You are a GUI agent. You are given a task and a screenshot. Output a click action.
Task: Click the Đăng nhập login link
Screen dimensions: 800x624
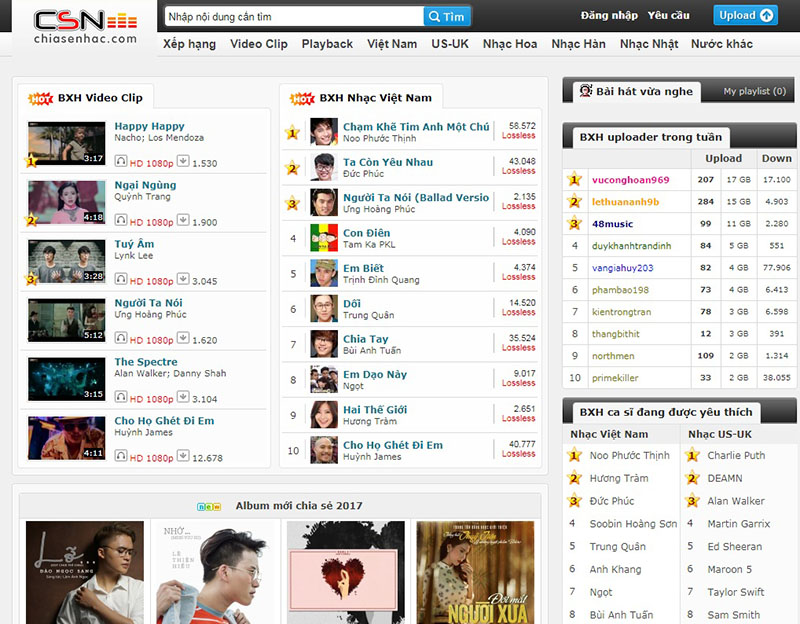coord(609,15)
